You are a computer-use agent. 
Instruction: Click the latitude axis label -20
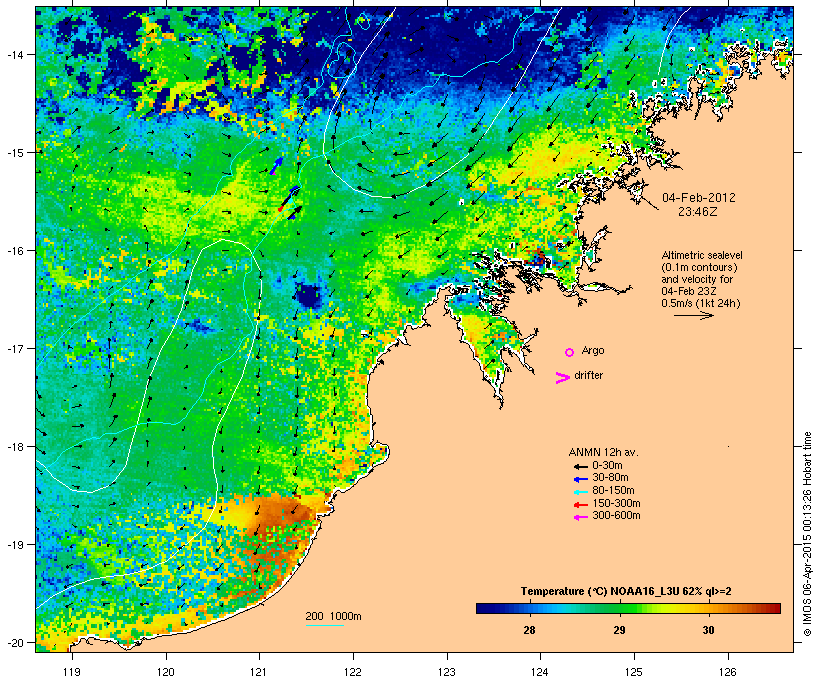pyautogui.click(x=15, y=642)
